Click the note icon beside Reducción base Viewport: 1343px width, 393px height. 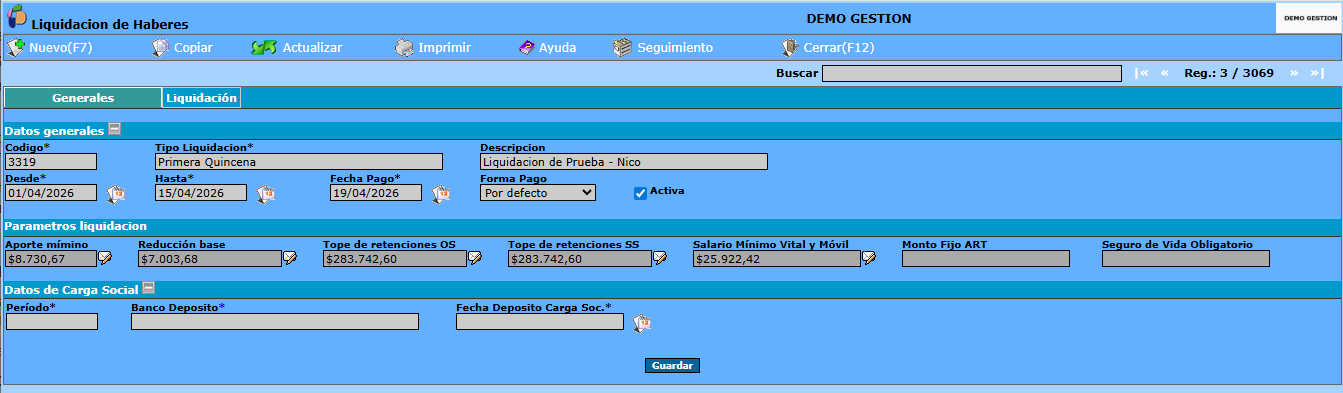(290, 258)
